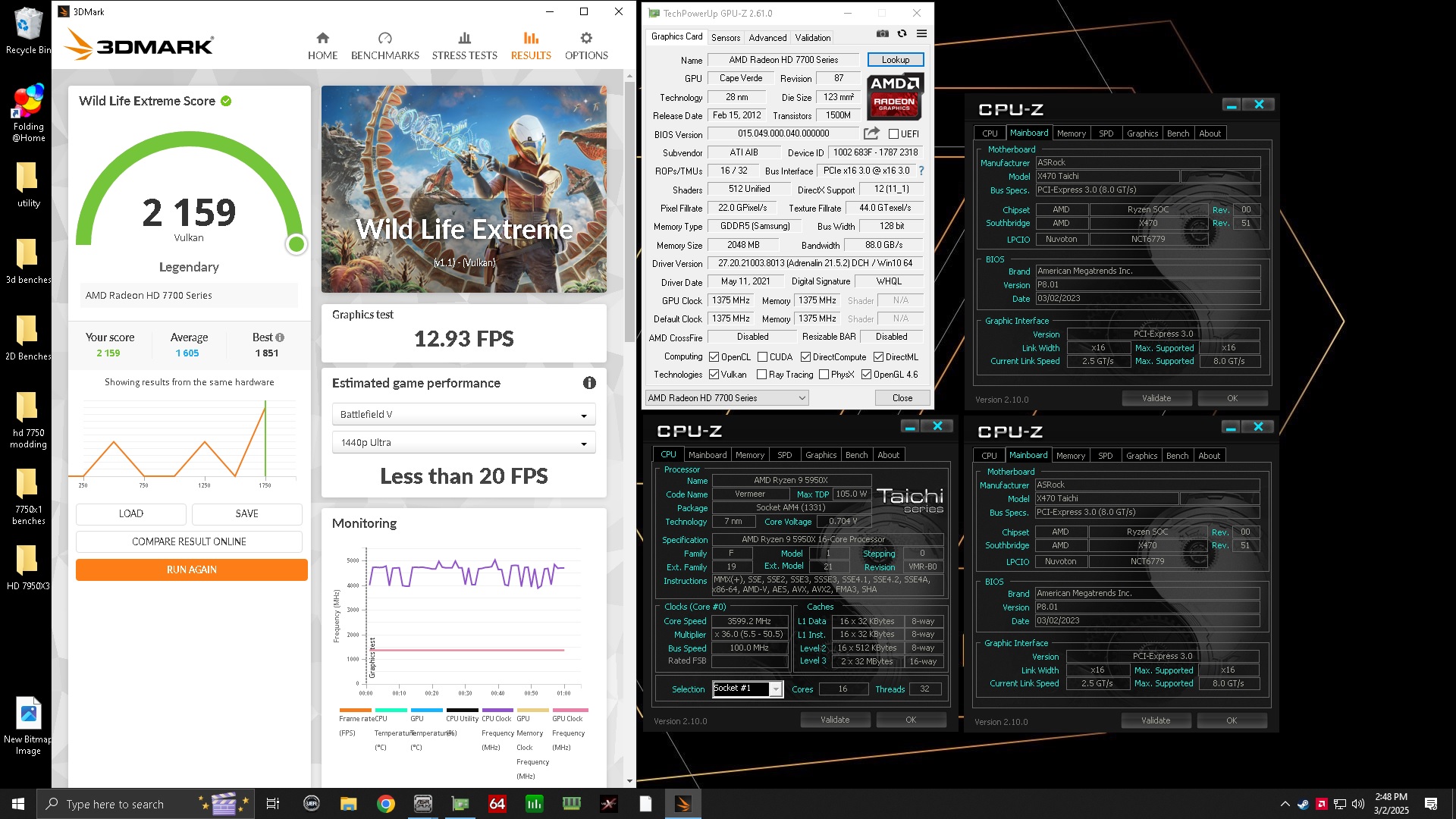Switch to the Sensors tab in GPU-Z
Image resolution: width=1456 pixels, height=819 pixels.
coord(726,37)
